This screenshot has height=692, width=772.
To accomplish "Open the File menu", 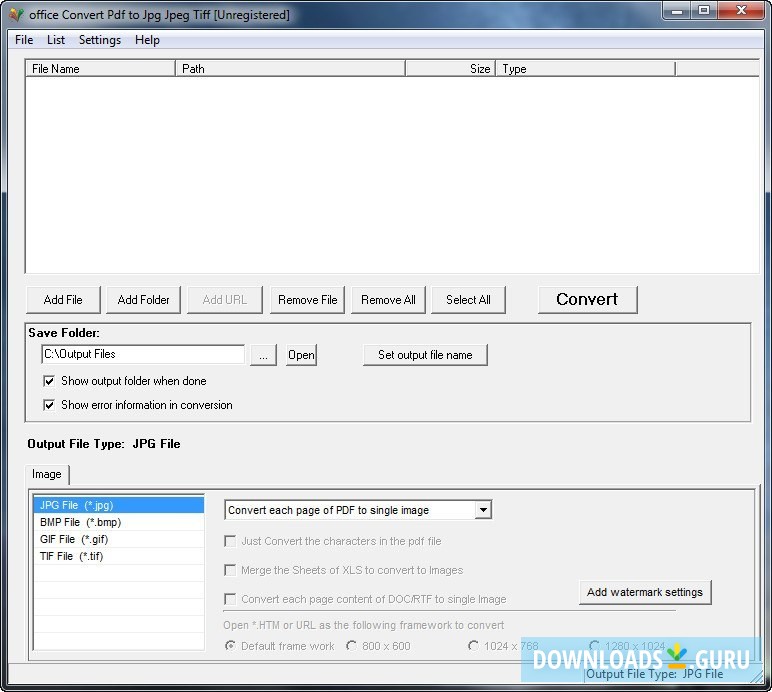I will pos(24,40).
